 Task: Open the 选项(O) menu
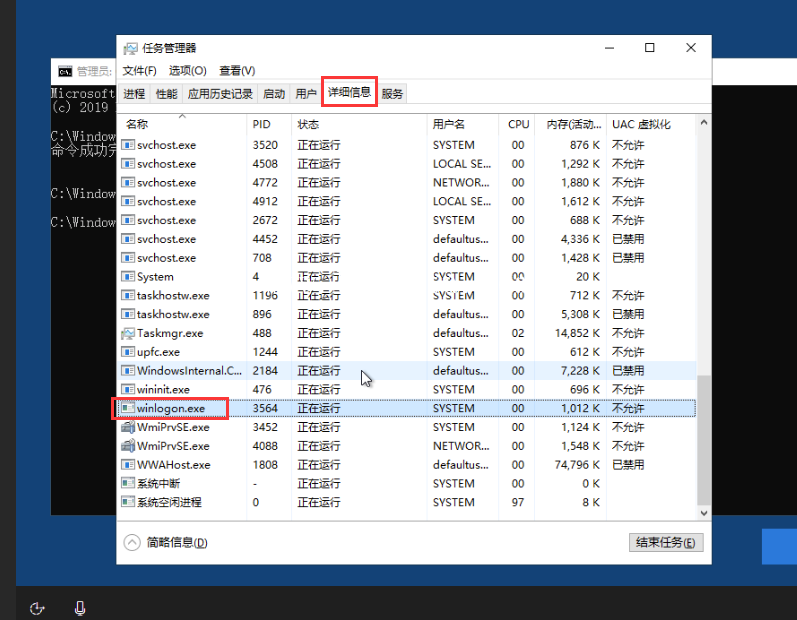tap(188, 71)
